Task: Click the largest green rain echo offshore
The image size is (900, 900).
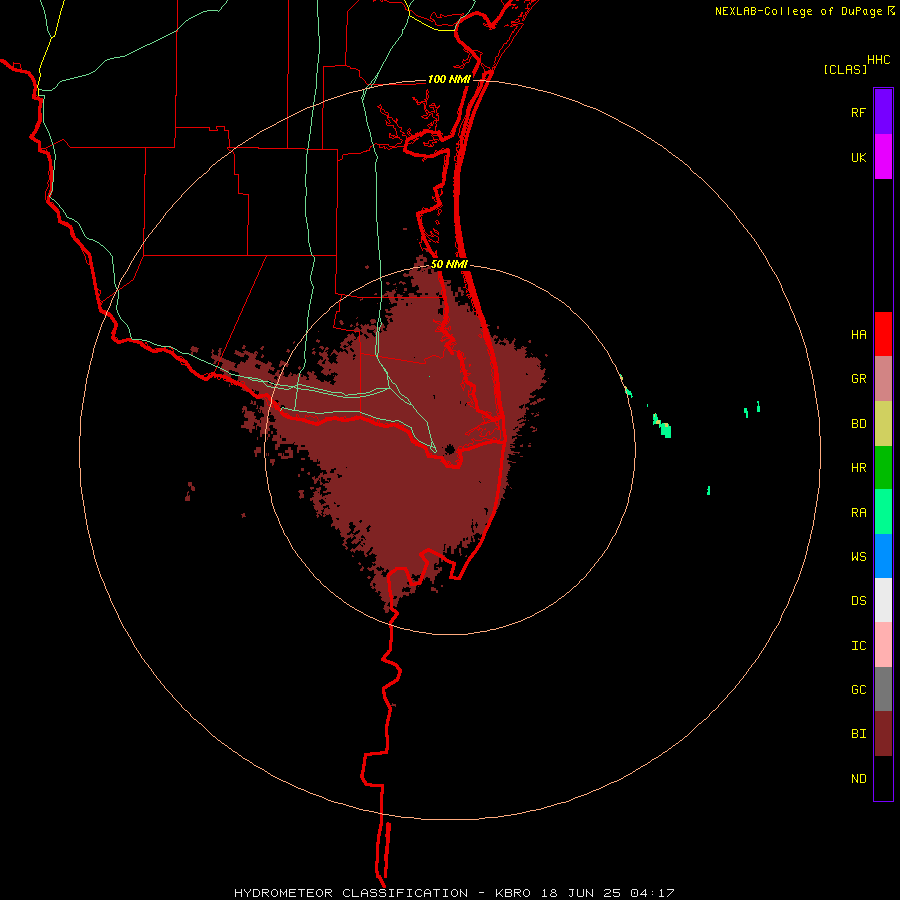Action: pyautogui.click(x=664, y=428)
